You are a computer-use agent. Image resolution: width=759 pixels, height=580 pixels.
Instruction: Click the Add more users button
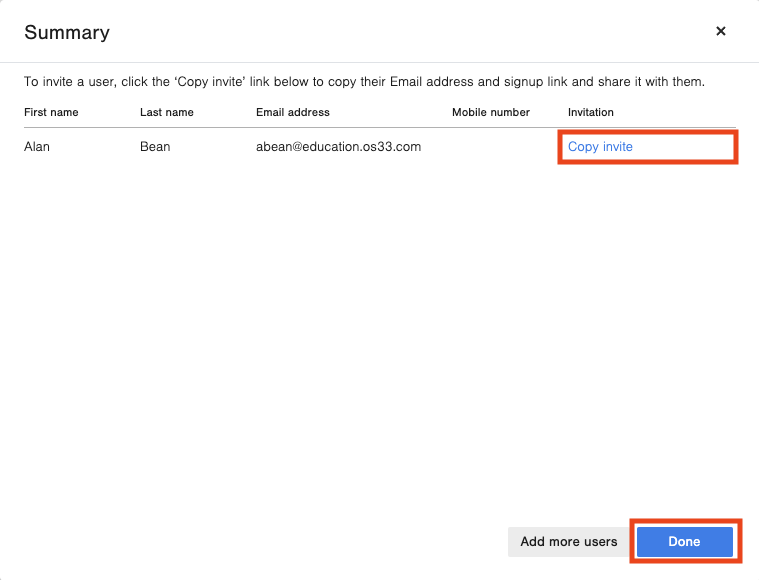click(x=568, y=542)
